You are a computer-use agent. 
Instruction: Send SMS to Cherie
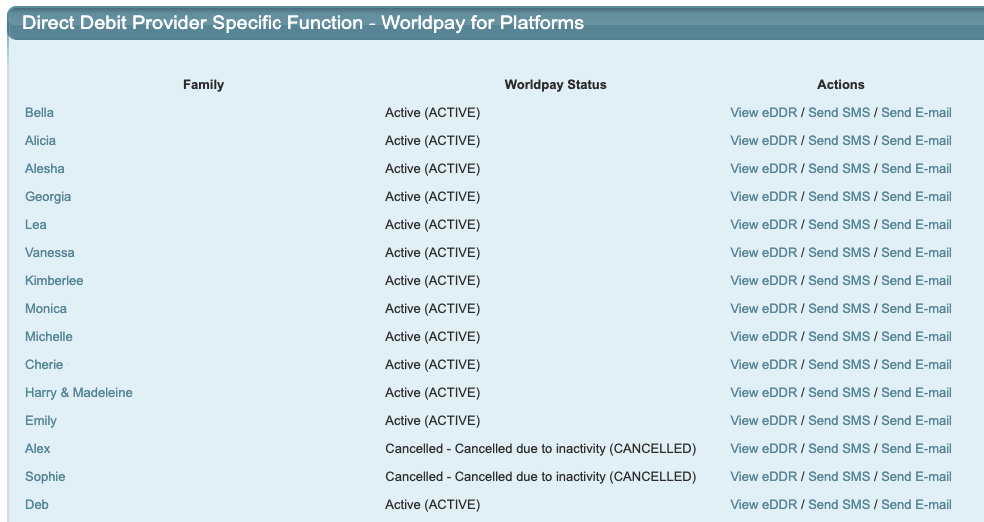coord(839,365)
